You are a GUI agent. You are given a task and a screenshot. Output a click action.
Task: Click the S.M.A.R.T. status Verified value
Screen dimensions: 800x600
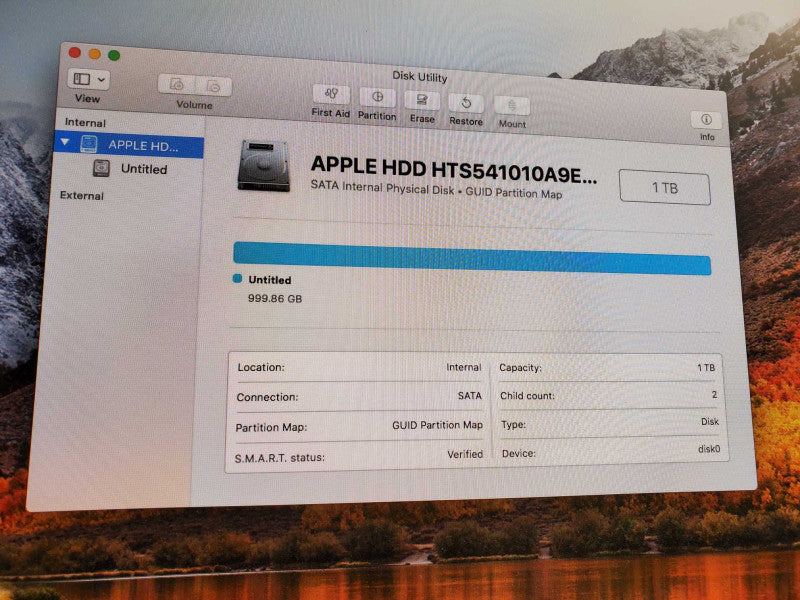(465, 454)
